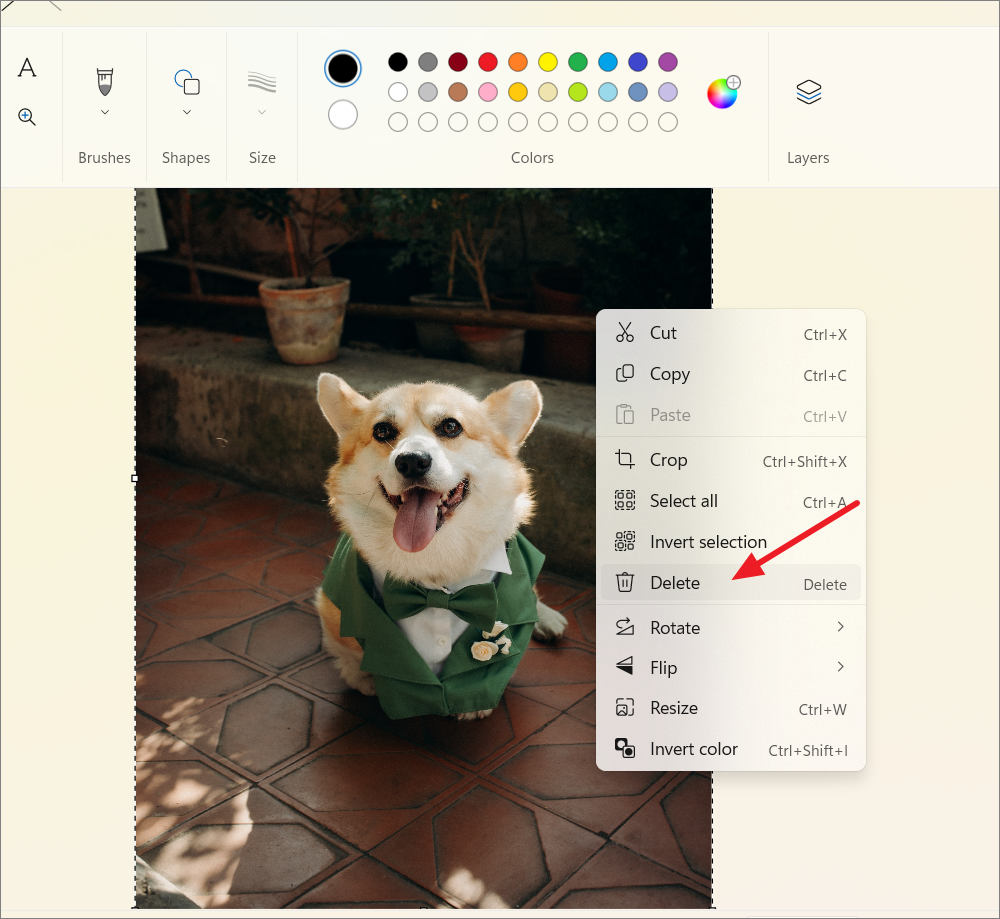Select Color 1 black primary swatch
This screenshot has width=1000, height=919.
pyautogui.click(x=342, y=68)
